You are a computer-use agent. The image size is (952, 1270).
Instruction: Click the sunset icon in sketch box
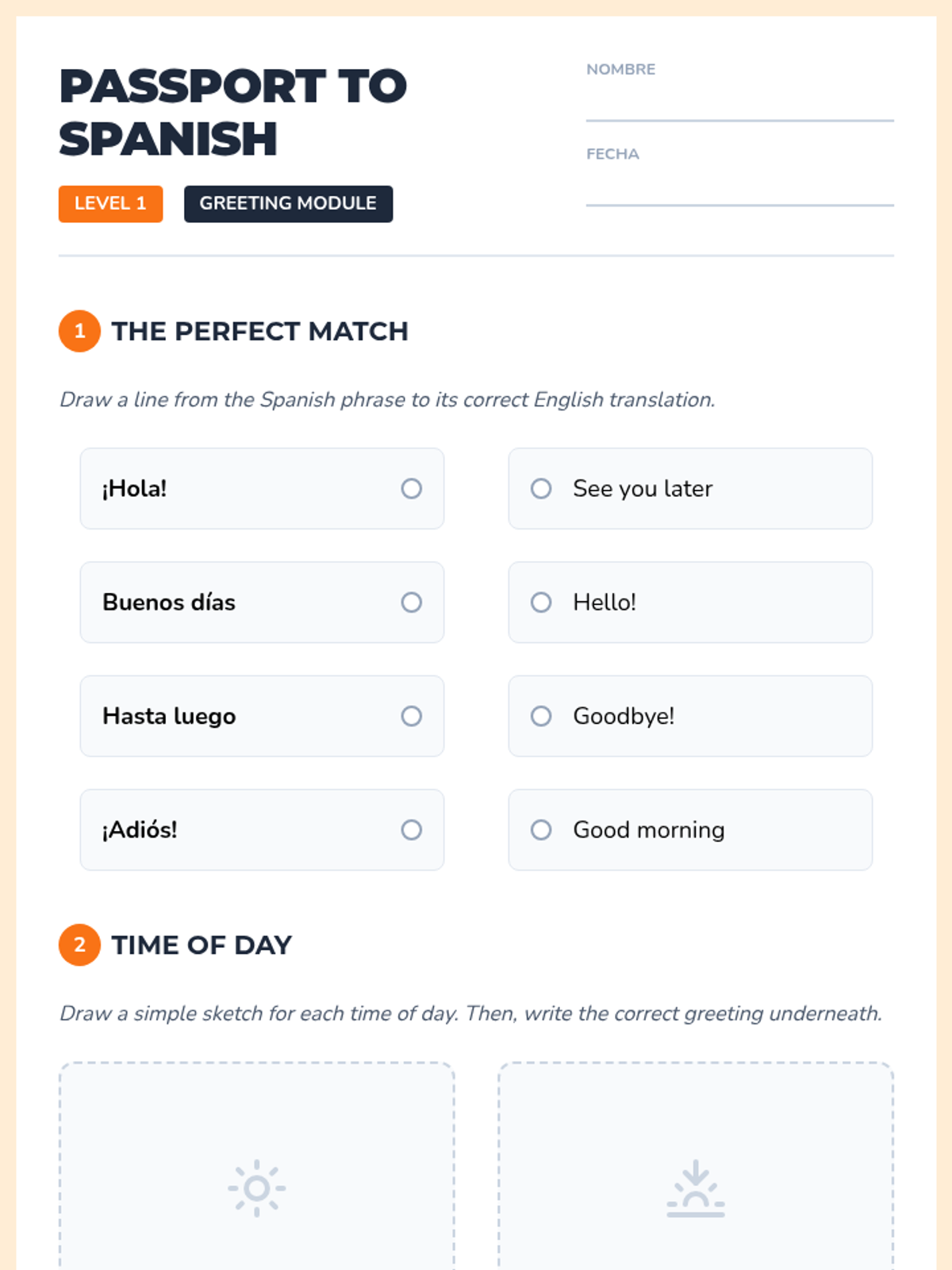[x=695, y=1188]
